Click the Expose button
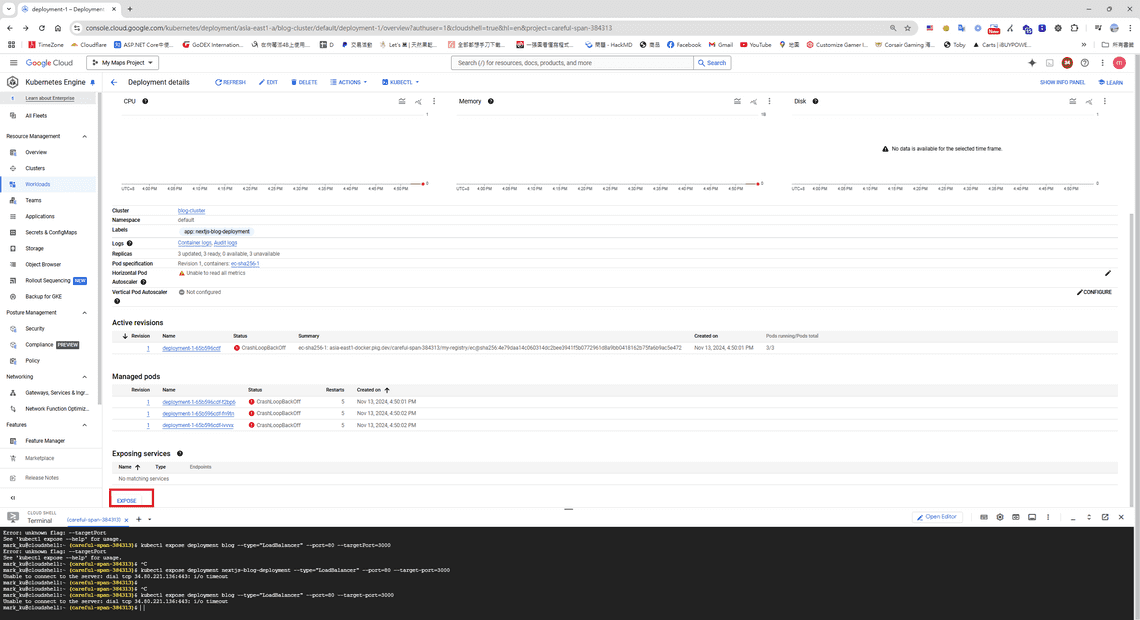 (127, 500)
